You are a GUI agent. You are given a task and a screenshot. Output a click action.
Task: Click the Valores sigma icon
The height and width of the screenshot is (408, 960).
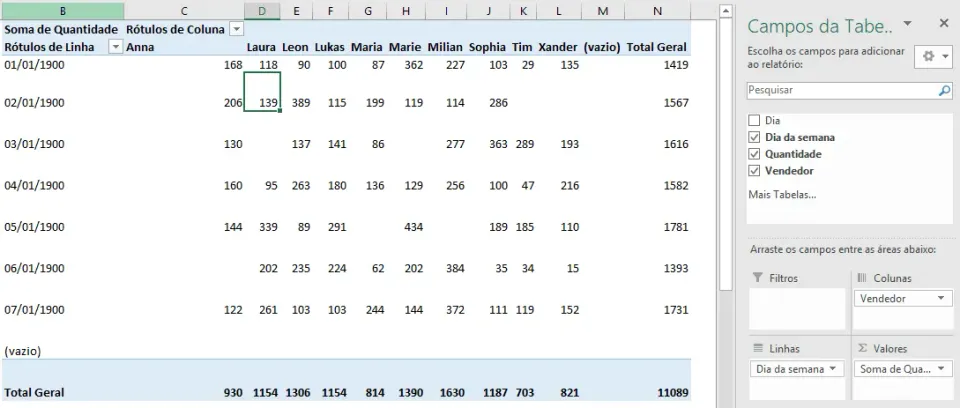862,348
